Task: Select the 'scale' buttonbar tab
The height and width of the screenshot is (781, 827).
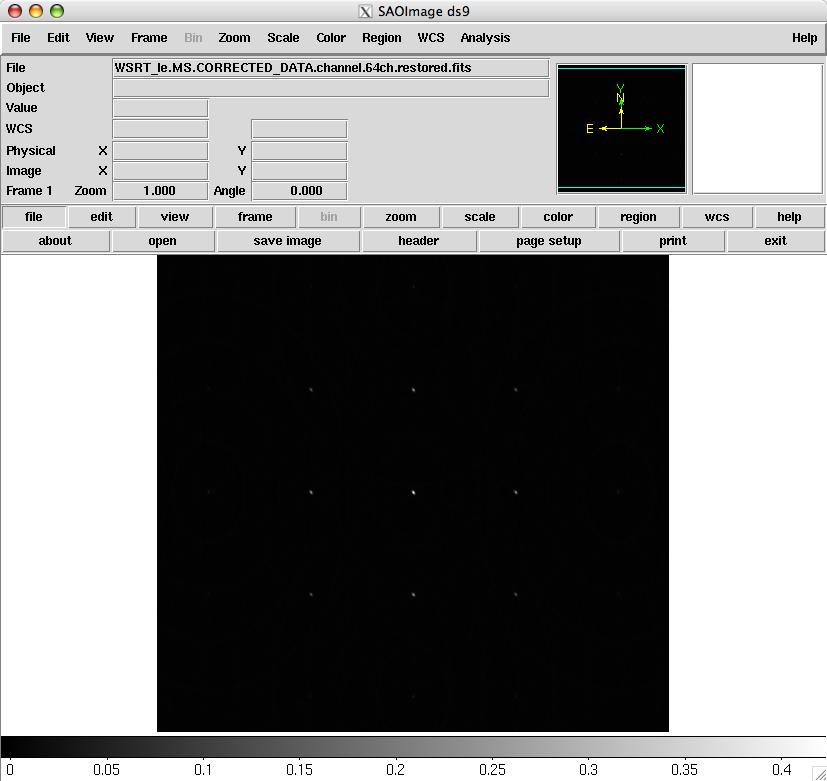Action: point(480,217)
